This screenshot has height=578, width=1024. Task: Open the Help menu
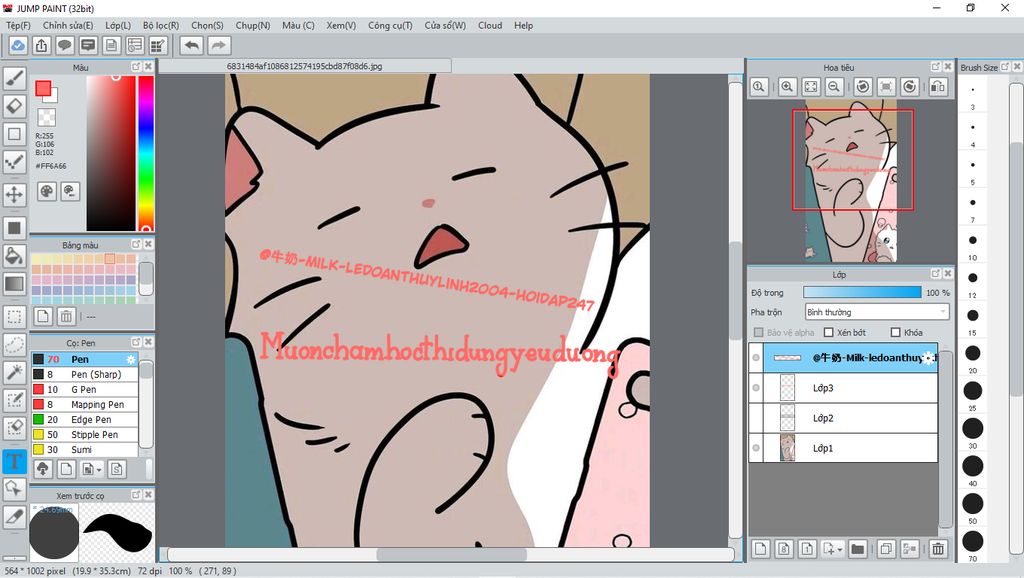click(523, 25)
